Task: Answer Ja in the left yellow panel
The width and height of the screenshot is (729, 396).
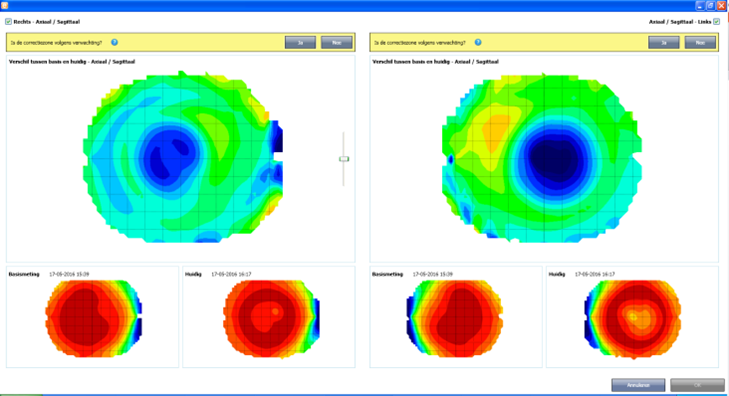Action: click(x=300, y=42)
